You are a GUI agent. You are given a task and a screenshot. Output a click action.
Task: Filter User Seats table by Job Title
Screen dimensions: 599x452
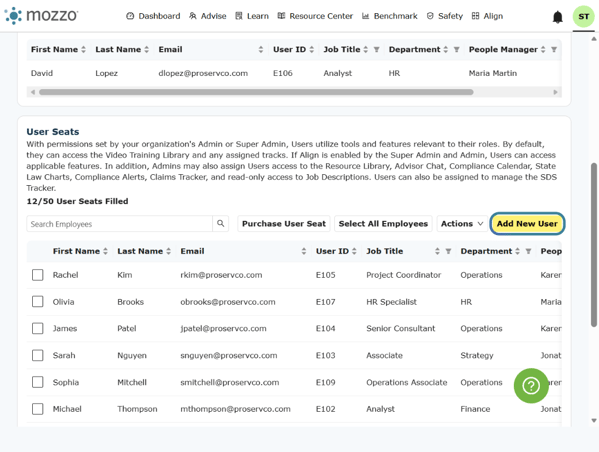pyautogui.click(x=448, y=251)
